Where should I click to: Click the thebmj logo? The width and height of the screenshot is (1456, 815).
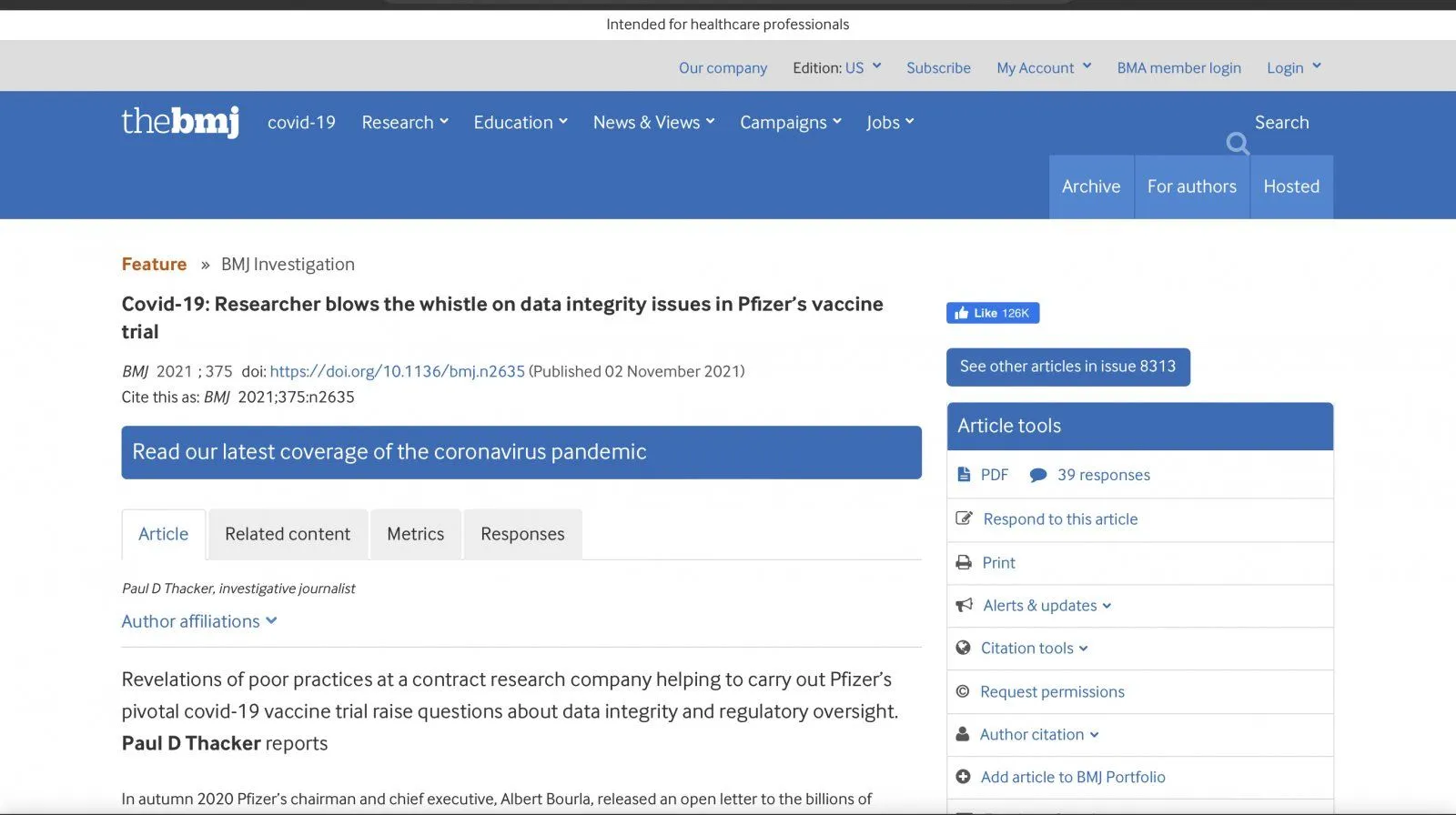(180, 122)
